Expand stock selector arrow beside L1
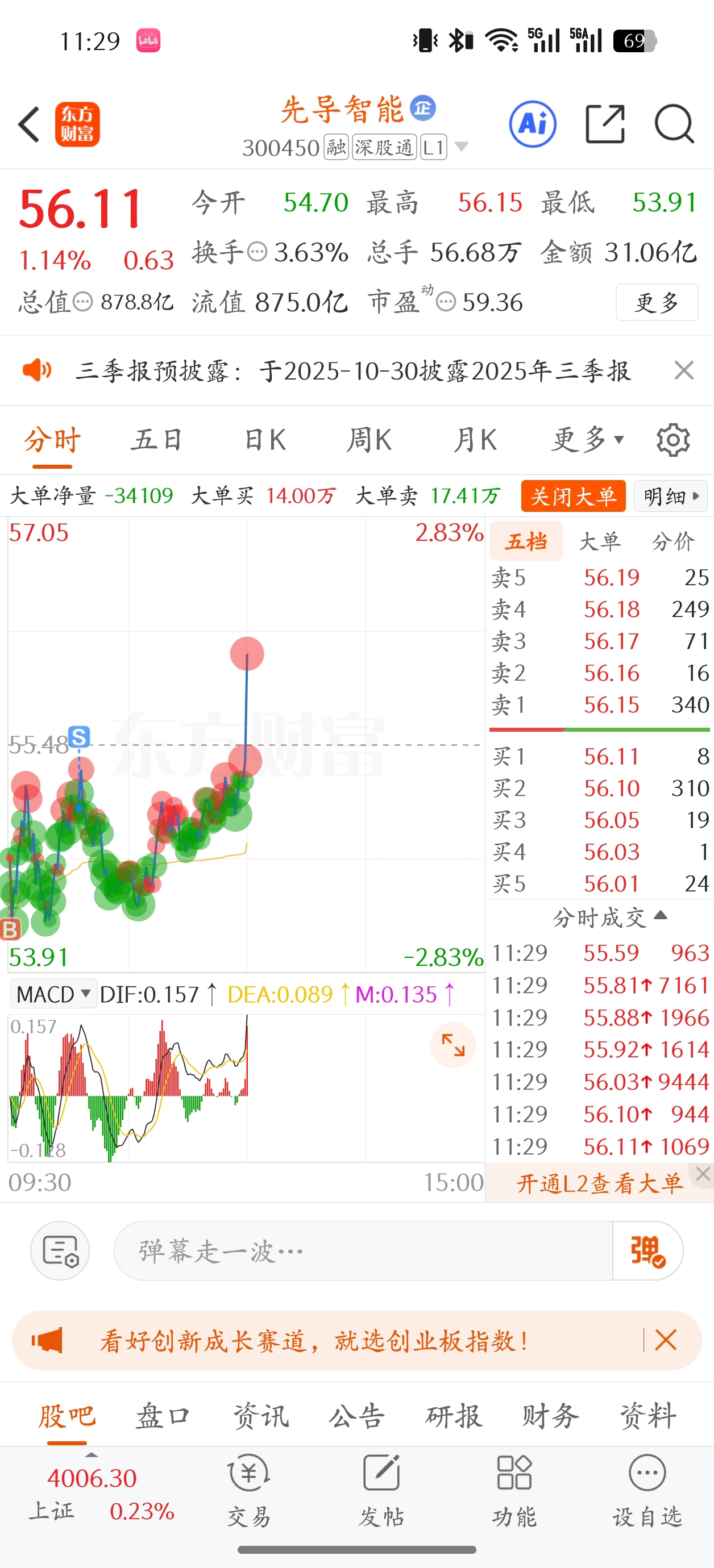The image size is (714, 1568). click(x=462, y=147)
